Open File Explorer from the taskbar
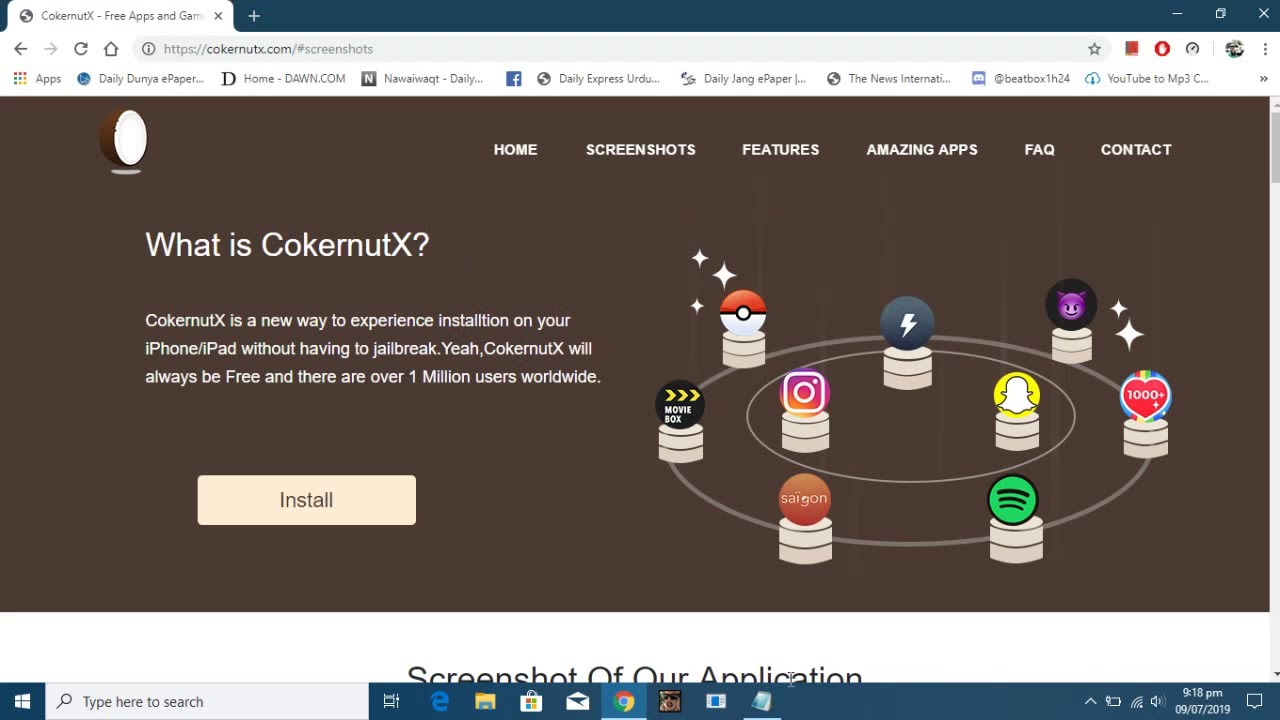This screenshot has width=1280, height=720. pyautogui.click(x=485, y=701)
